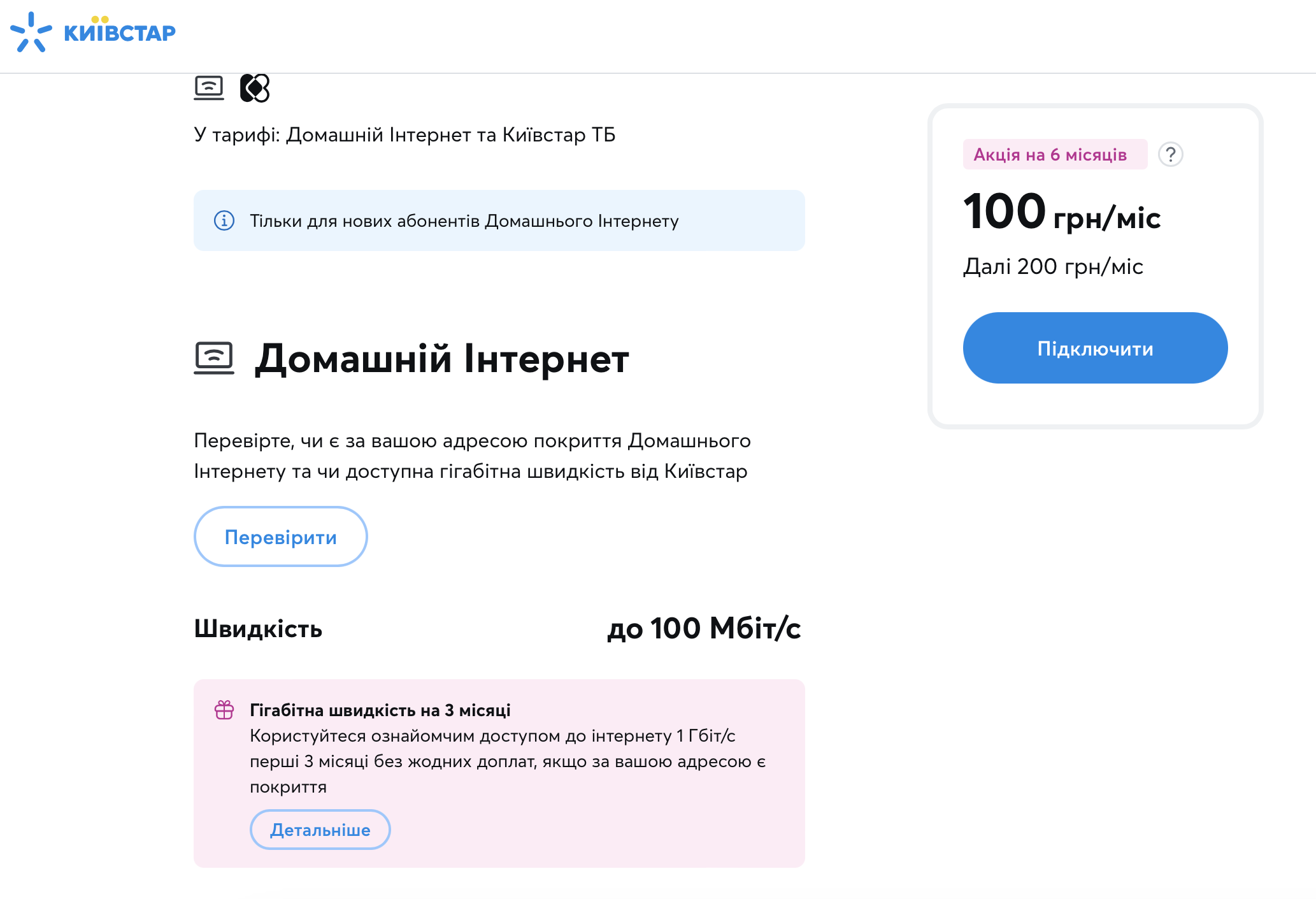Click the КИЇВСТАР wordmark in header
The image size is (1316, 899).
[120, 33]
